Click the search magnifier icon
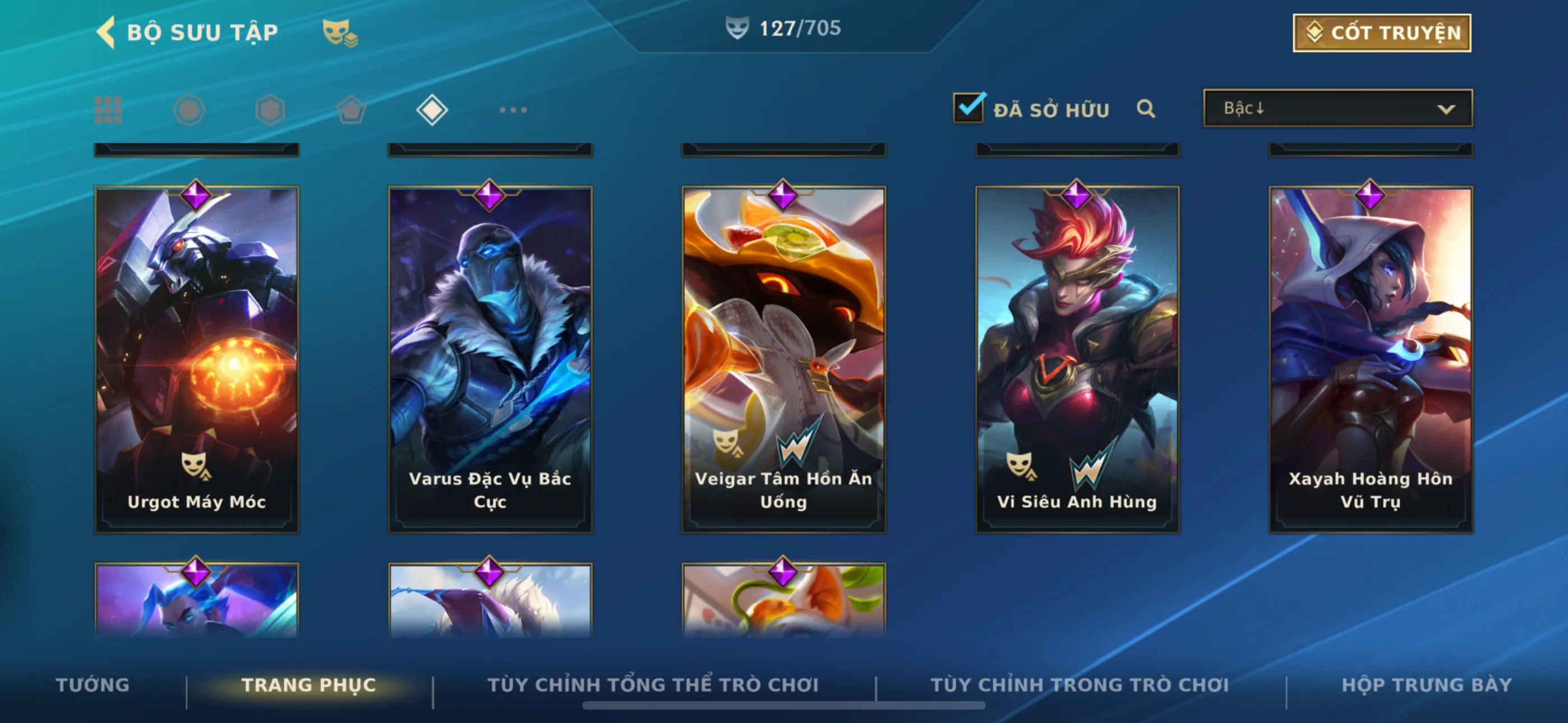Viewport: 1568px width, 723px height. tap(1146, 109)
